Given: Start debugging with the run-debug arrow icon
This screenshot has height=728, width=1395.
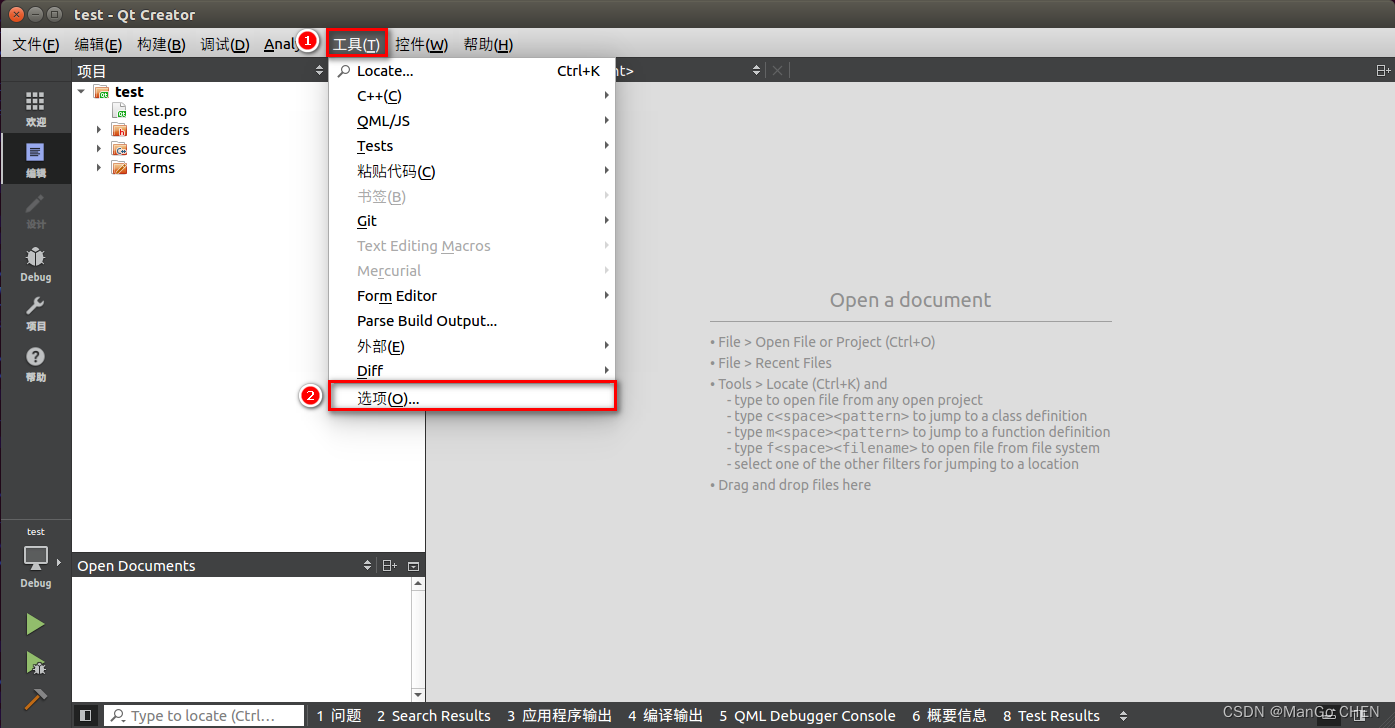Looking at the screenshot, I should pos(34,663).
